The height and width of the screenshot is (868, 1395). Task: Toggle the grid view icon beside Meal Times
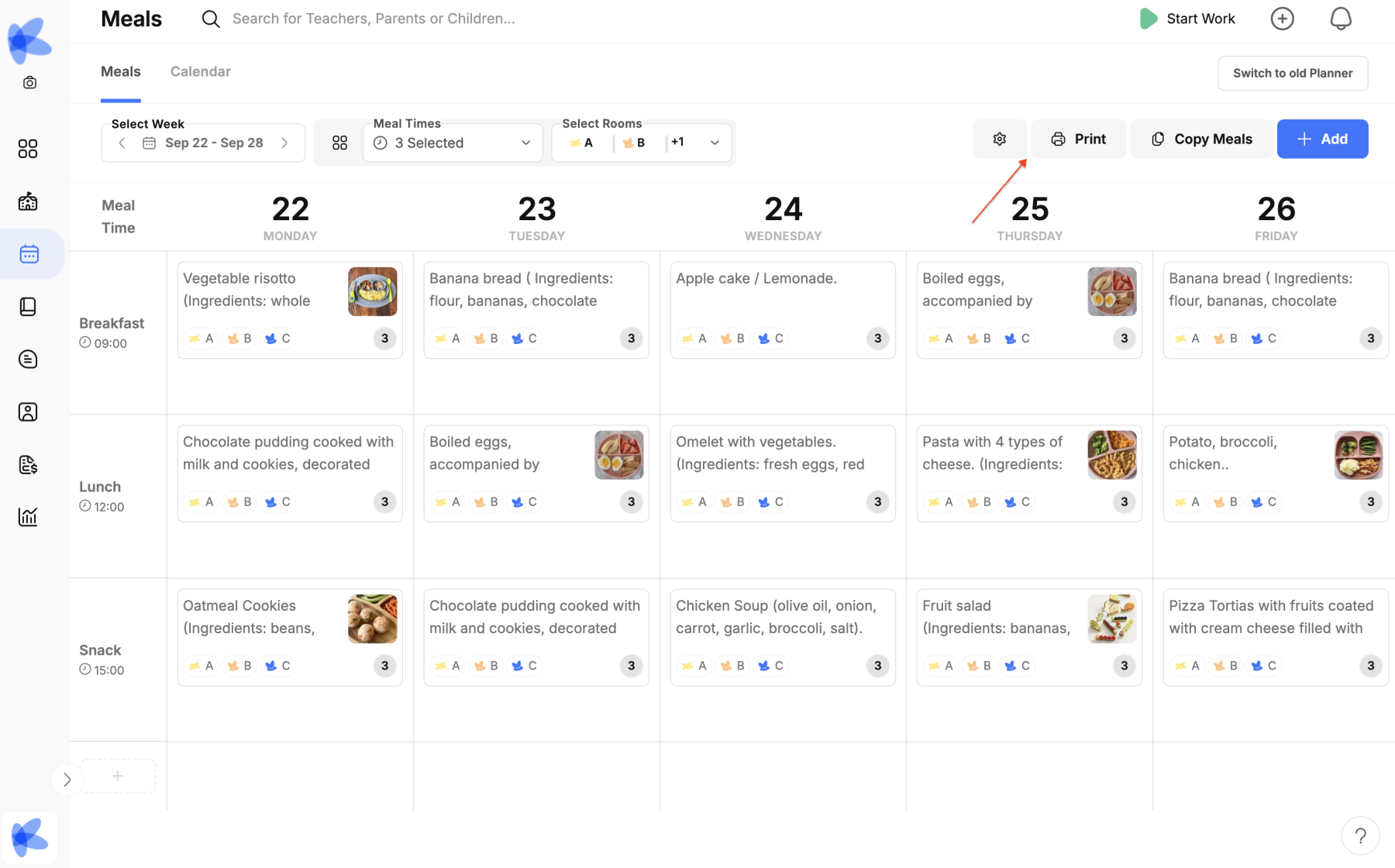tap(339, 143)
